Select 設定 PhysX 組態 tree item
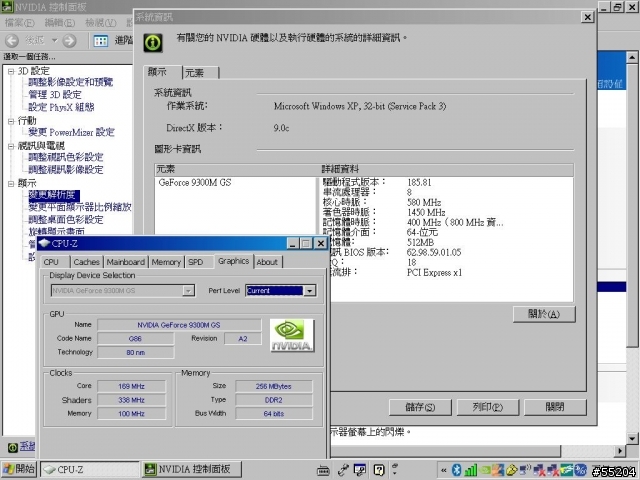 (x=61, y=107)
